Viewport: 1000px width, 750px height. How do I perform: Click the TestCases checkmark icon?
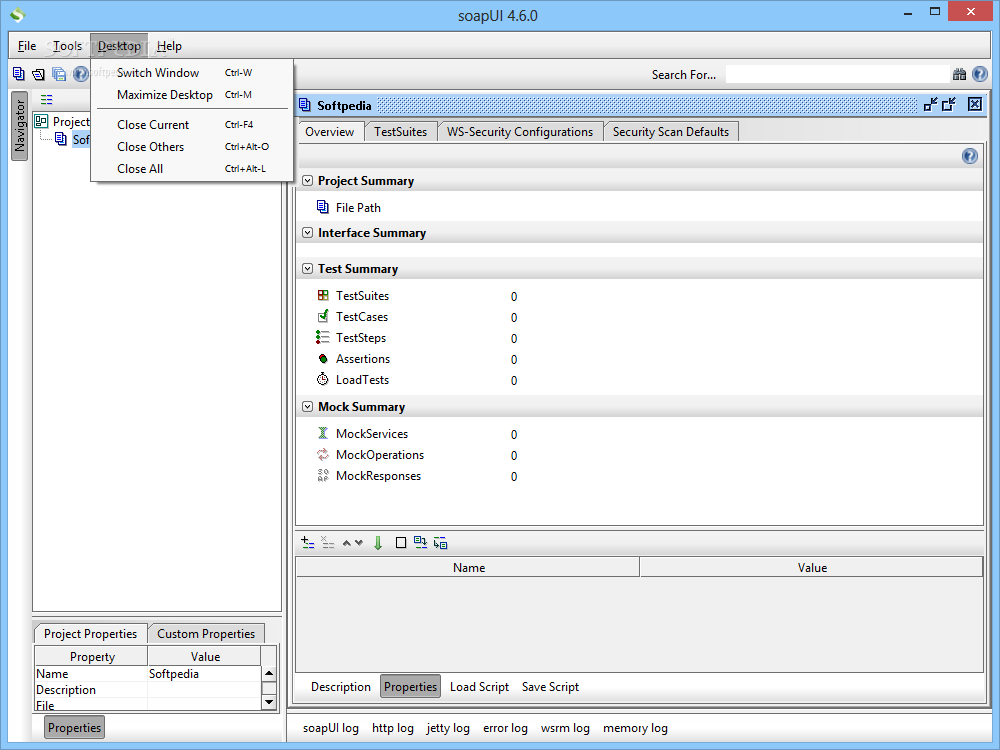pos(323,316)
